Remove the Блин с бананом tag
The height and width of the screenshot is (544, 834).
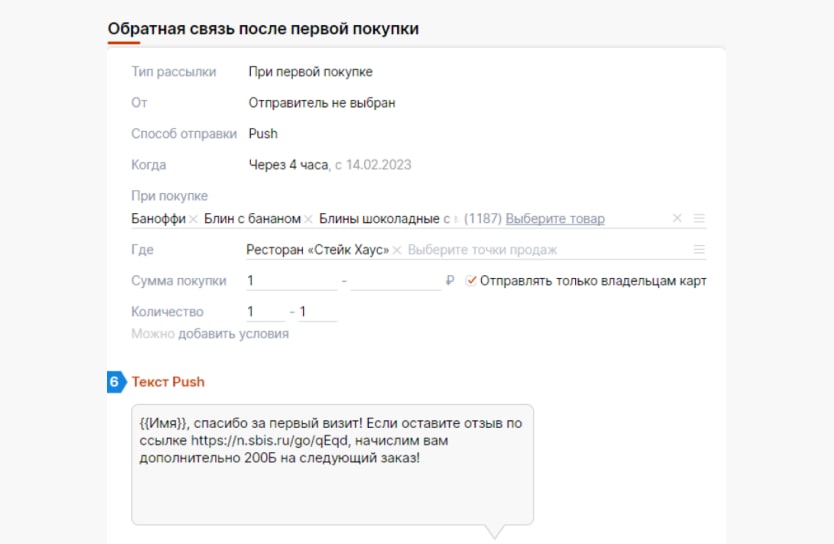[x=308, y=219]
